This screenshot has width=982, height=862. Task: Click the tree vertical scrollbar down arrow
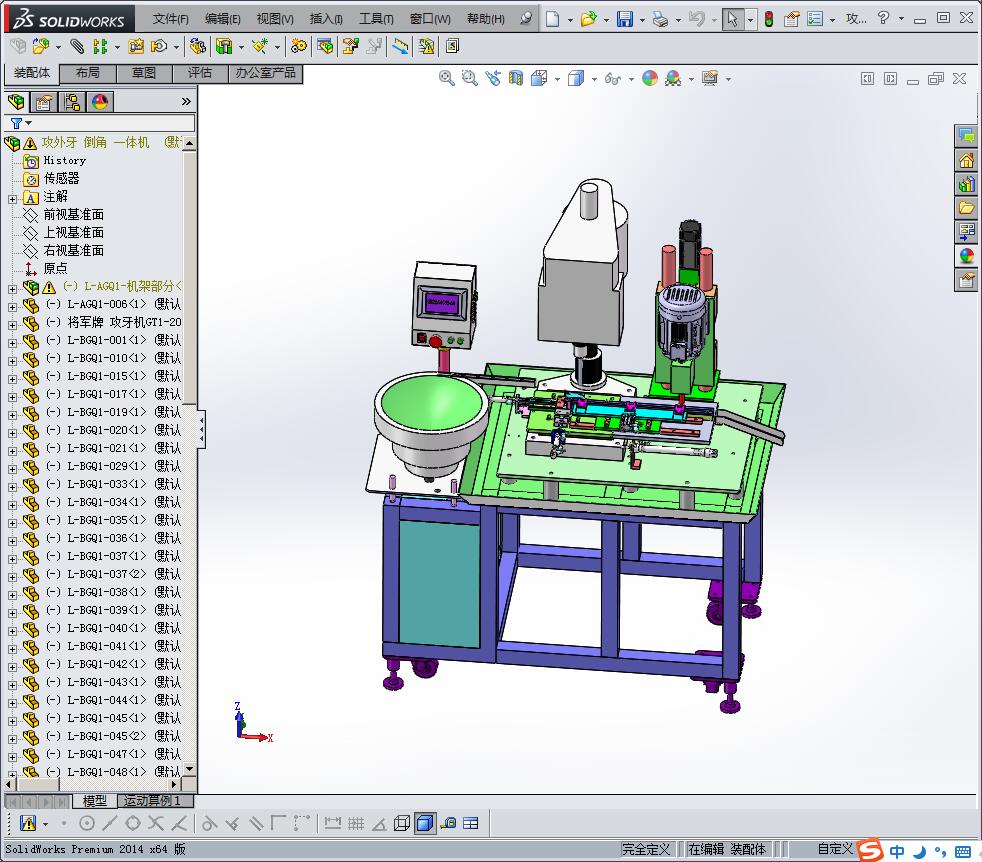[189, 769]
